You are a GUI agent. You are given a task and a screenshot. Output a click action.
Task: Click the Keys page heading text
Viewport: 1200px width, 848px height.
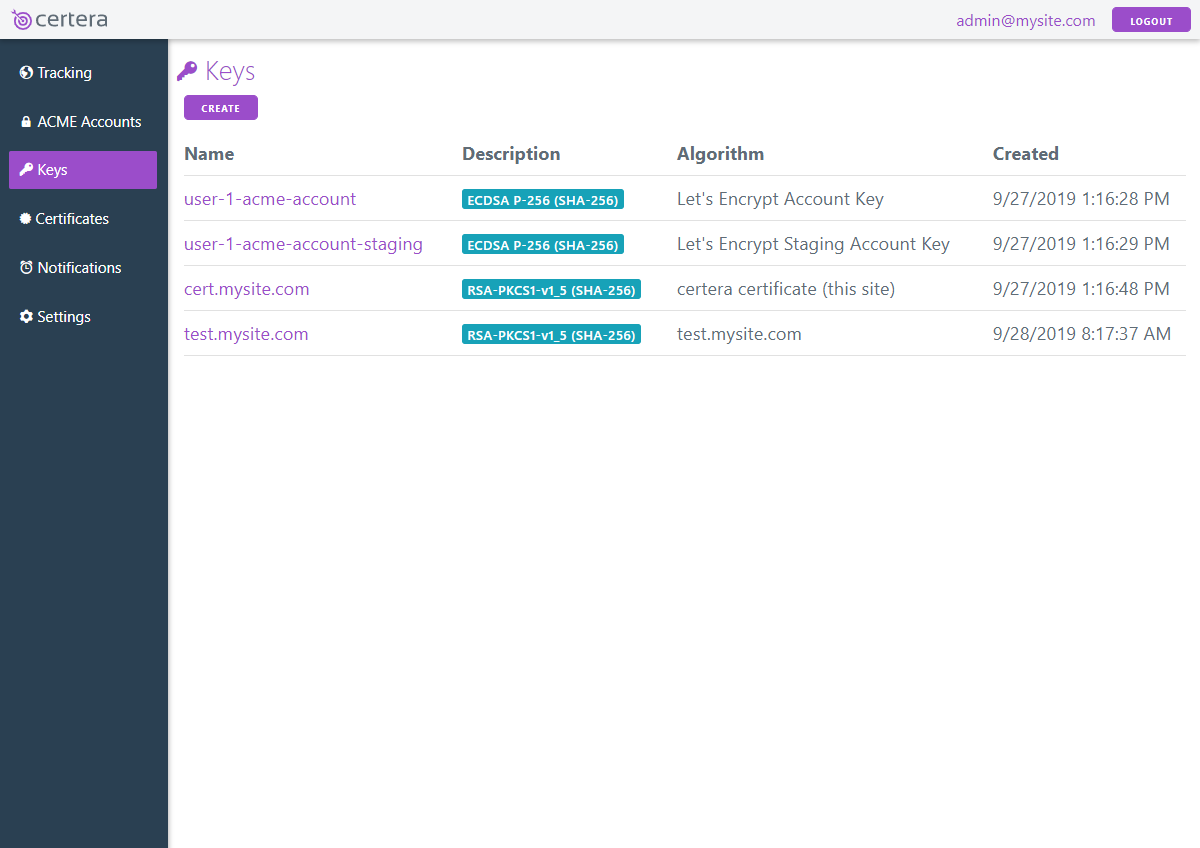230,71
